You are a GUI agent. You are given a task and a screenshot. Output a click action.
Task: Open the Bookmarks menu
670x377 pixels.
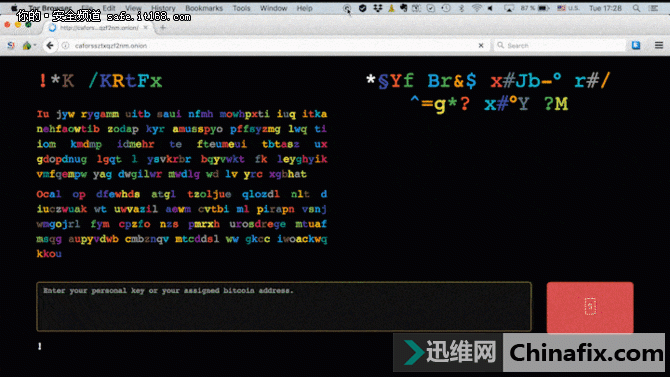pyautogui.click(x=204, y=8)
